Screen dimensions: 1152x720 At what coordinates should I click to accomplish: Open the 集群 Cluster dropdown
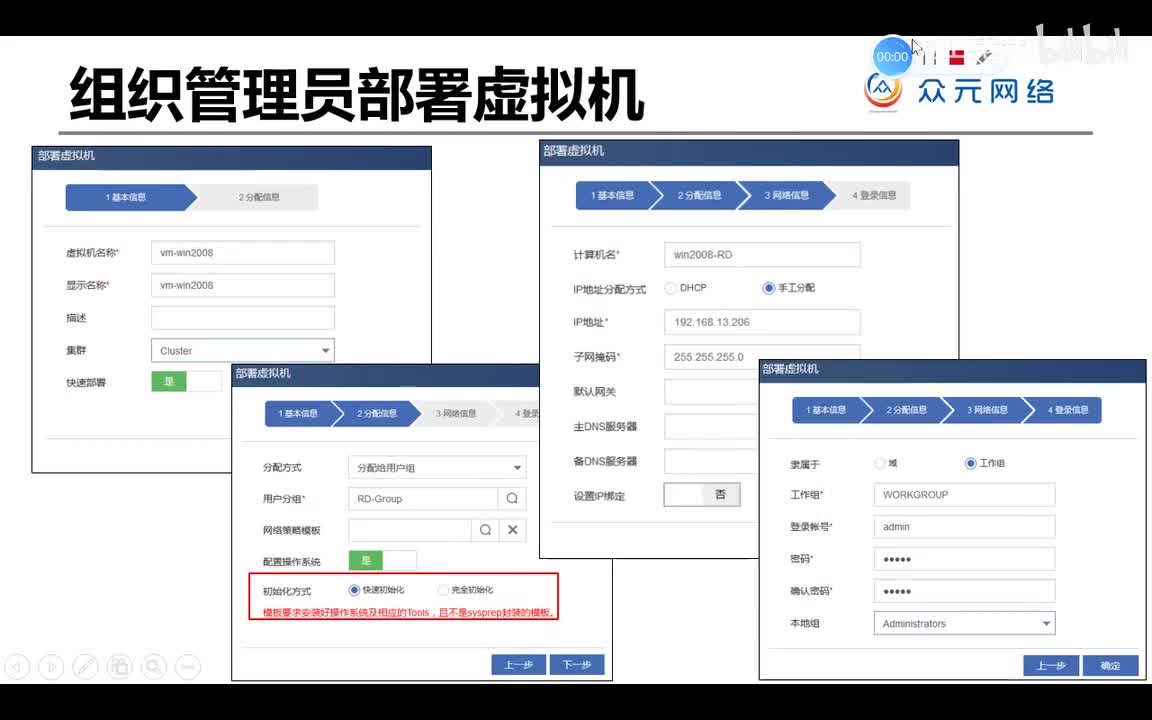pyautogui.click(x=242, y=350)
